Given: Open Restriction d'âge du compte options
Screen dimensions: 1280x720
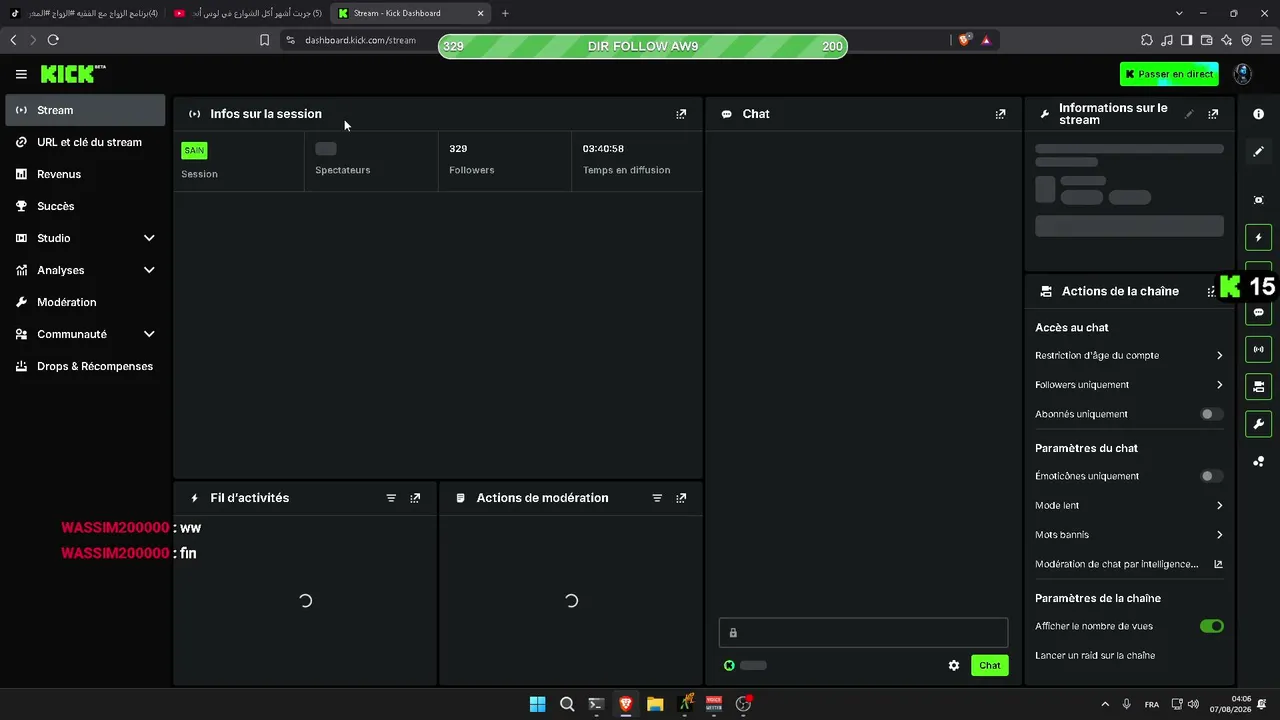Looking at the screenshot, I should tap(1129, 355).
